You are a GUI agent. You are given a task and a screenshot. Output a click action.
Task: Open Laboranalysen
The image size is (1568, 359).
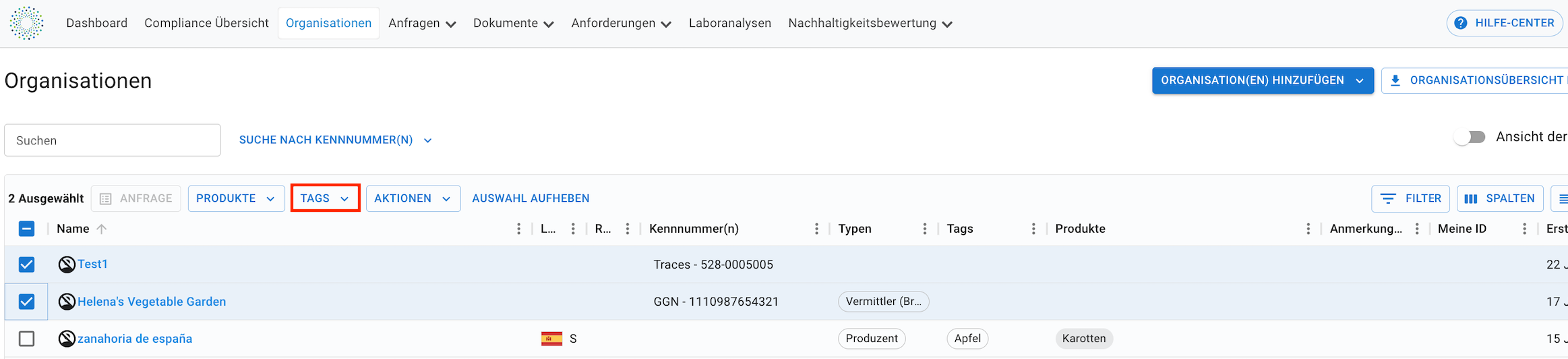pos(729,23)
